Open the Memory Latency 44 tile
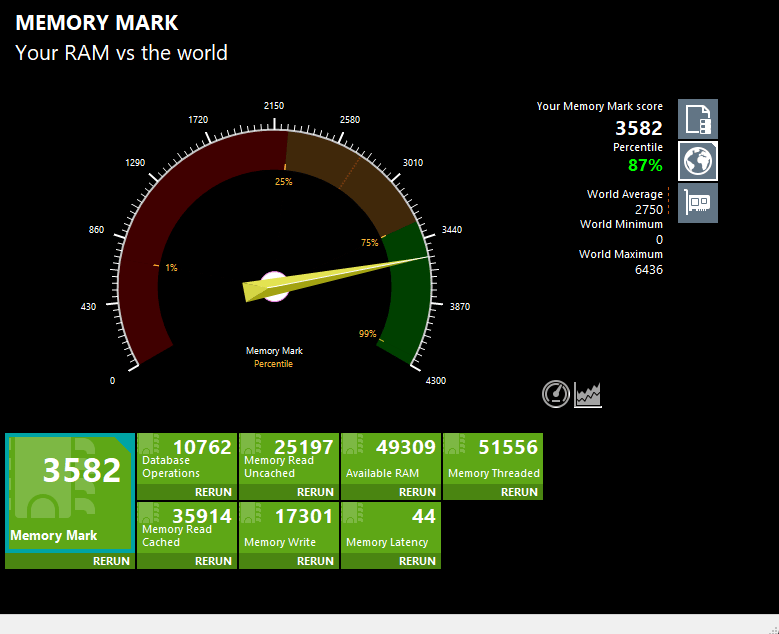 point(391,528)
